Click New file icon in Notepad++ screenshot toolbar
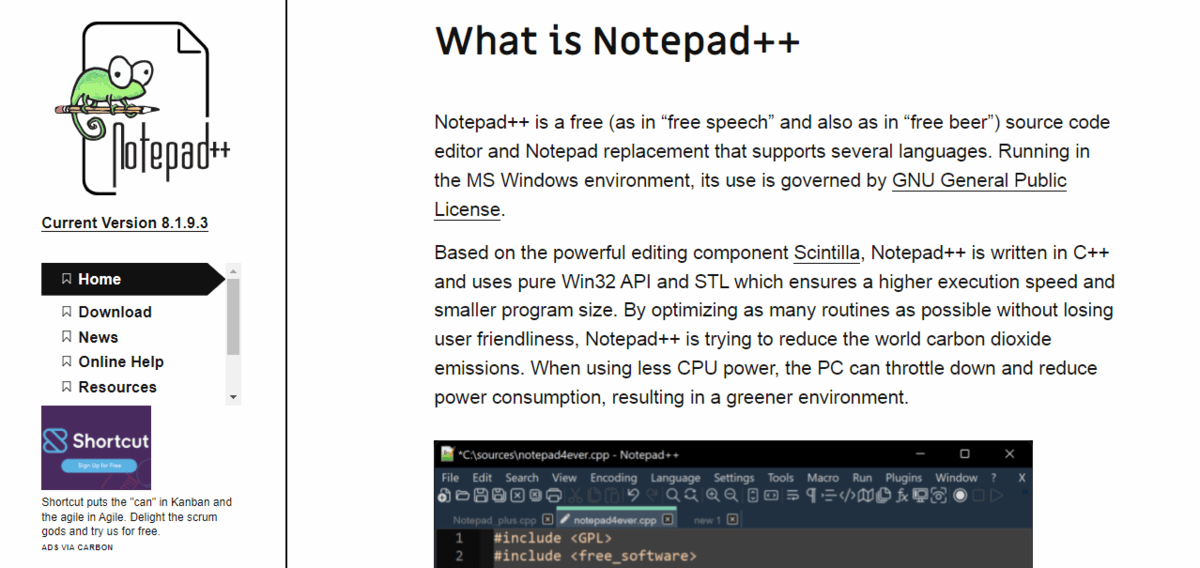 pyautogui.click(x=444, y=495)
